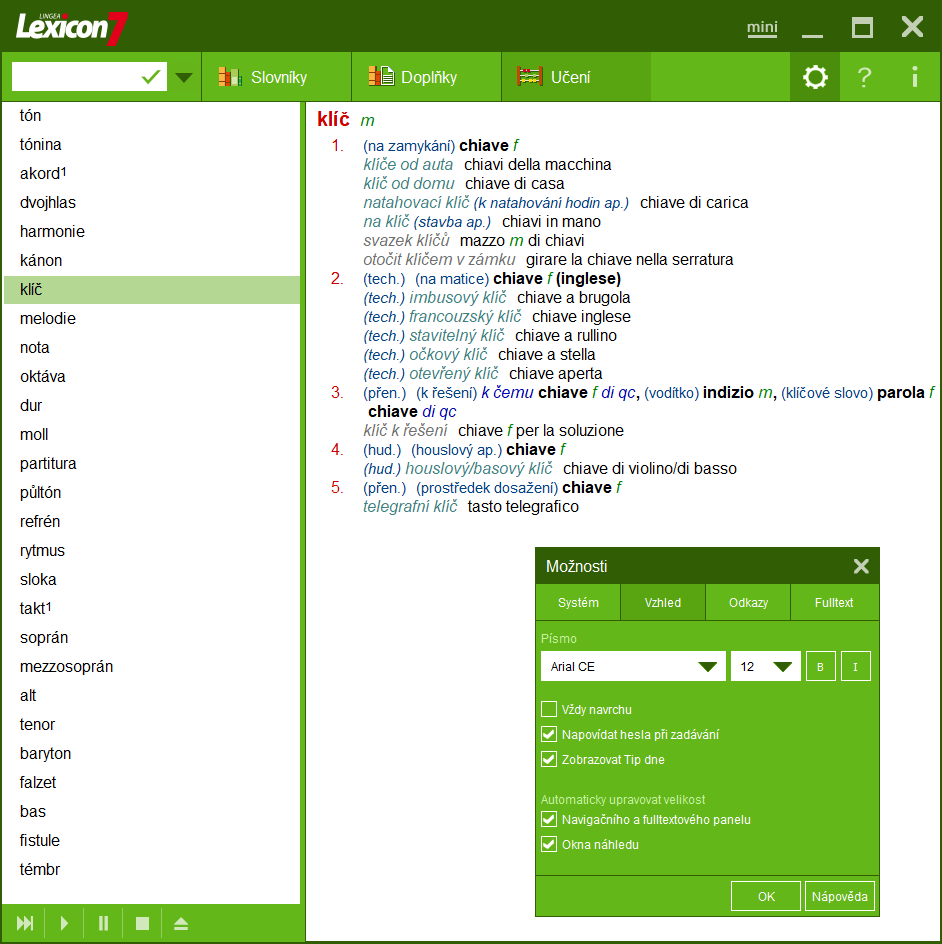Toggle italic font button I
The width and height of the screenshot is (942, 944).
pyautogui.click(x=855, y=666)
